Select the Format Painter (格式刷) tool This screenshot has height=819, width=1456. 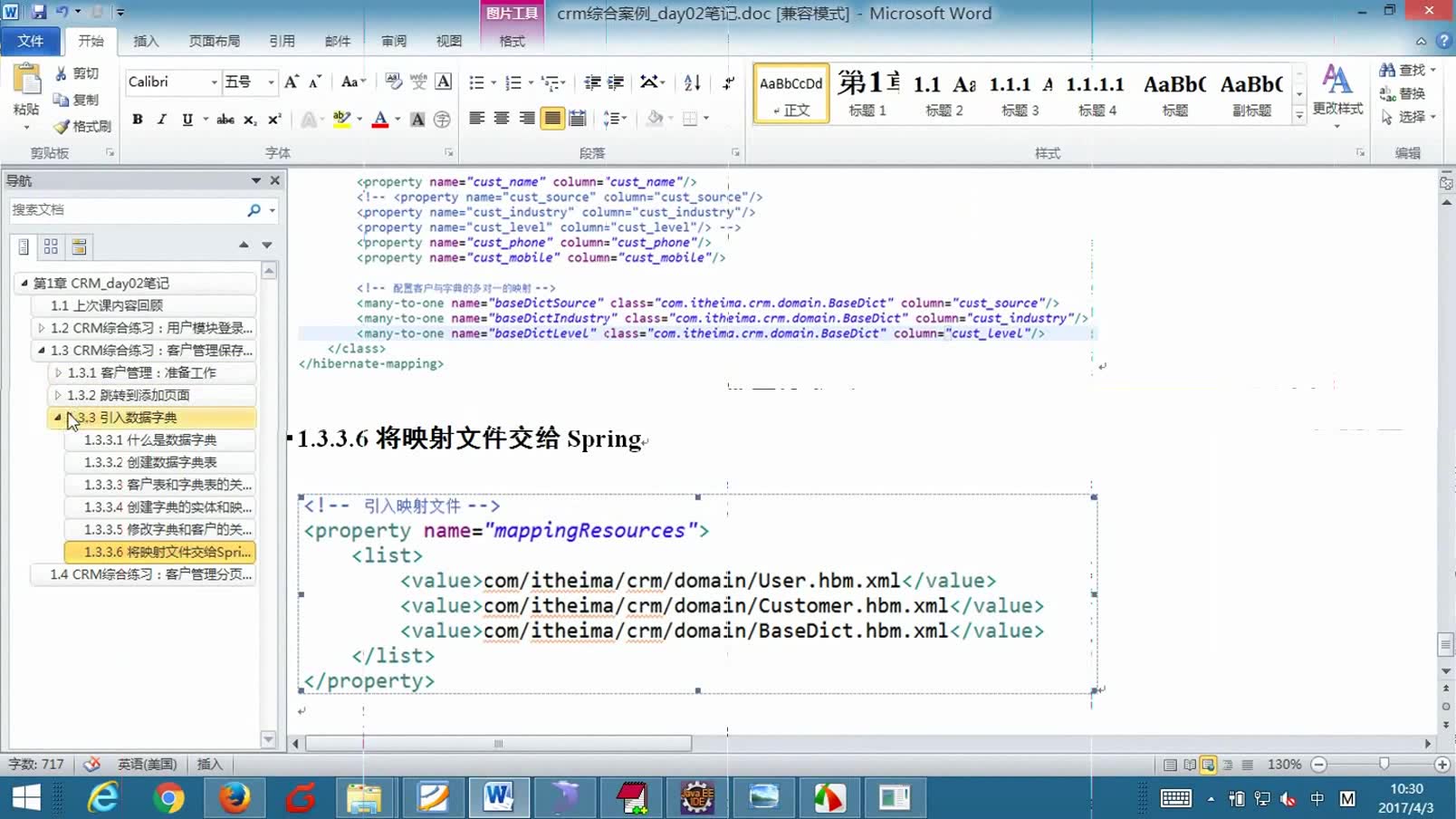(82, 126)
